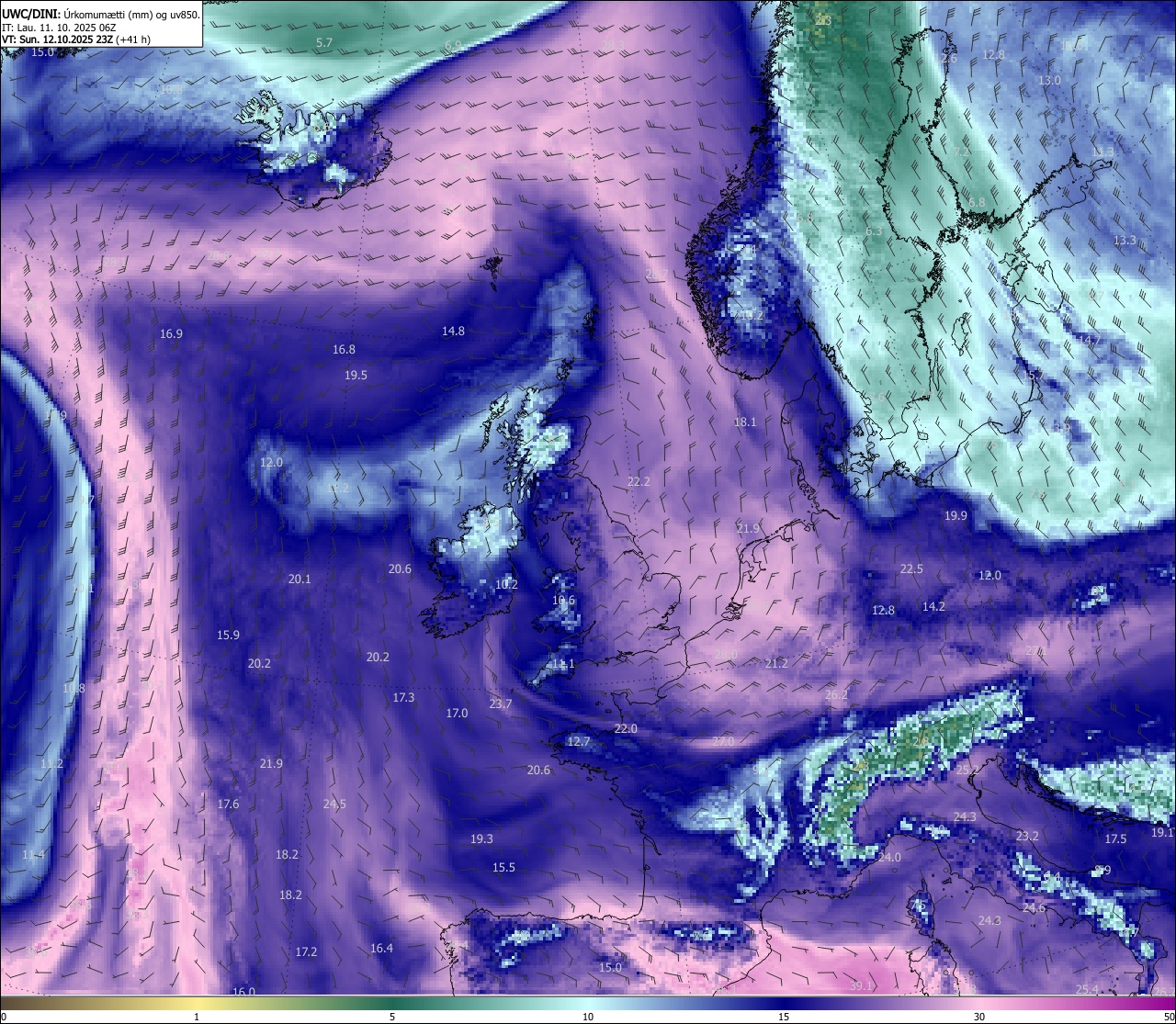This screenshot has height=1024, width=1176.
Task: Click the 6.9 value label
Action: point(453,45)
